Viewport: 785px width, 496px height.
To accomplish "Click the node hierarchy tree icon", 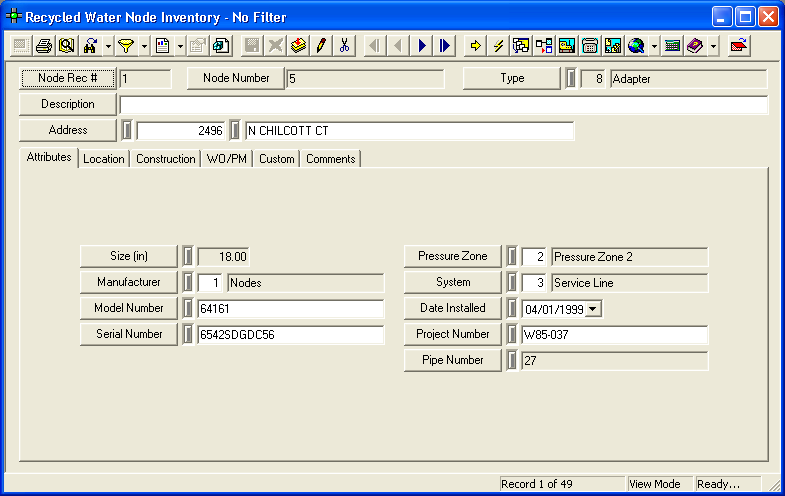I will pos(544,46).
